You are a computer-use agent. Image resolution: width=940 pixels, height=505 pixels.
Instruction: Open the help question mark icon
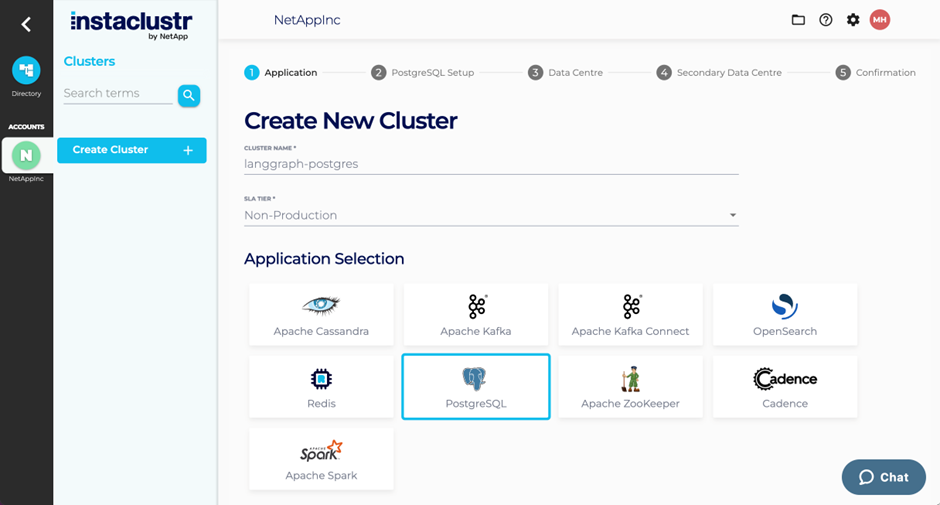(825, 20)
